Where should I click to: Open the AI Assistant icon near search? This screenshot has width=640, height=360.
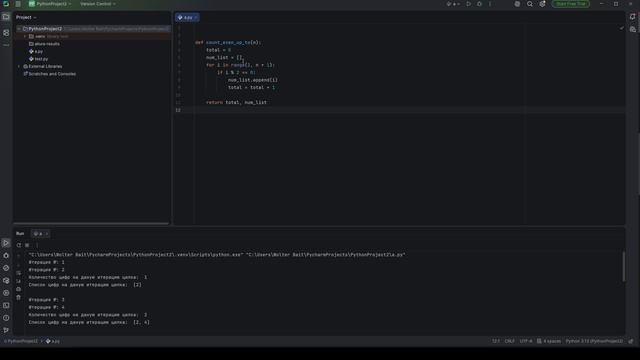[517, 4]
